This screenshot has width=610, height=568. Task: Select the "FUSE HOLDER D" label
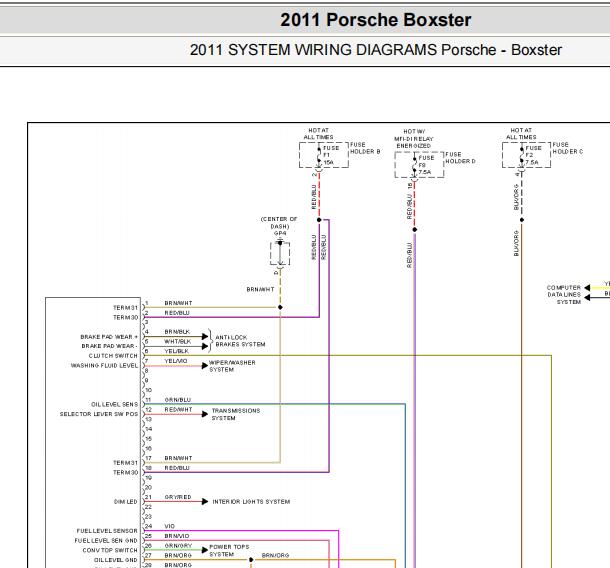[460, 158]
